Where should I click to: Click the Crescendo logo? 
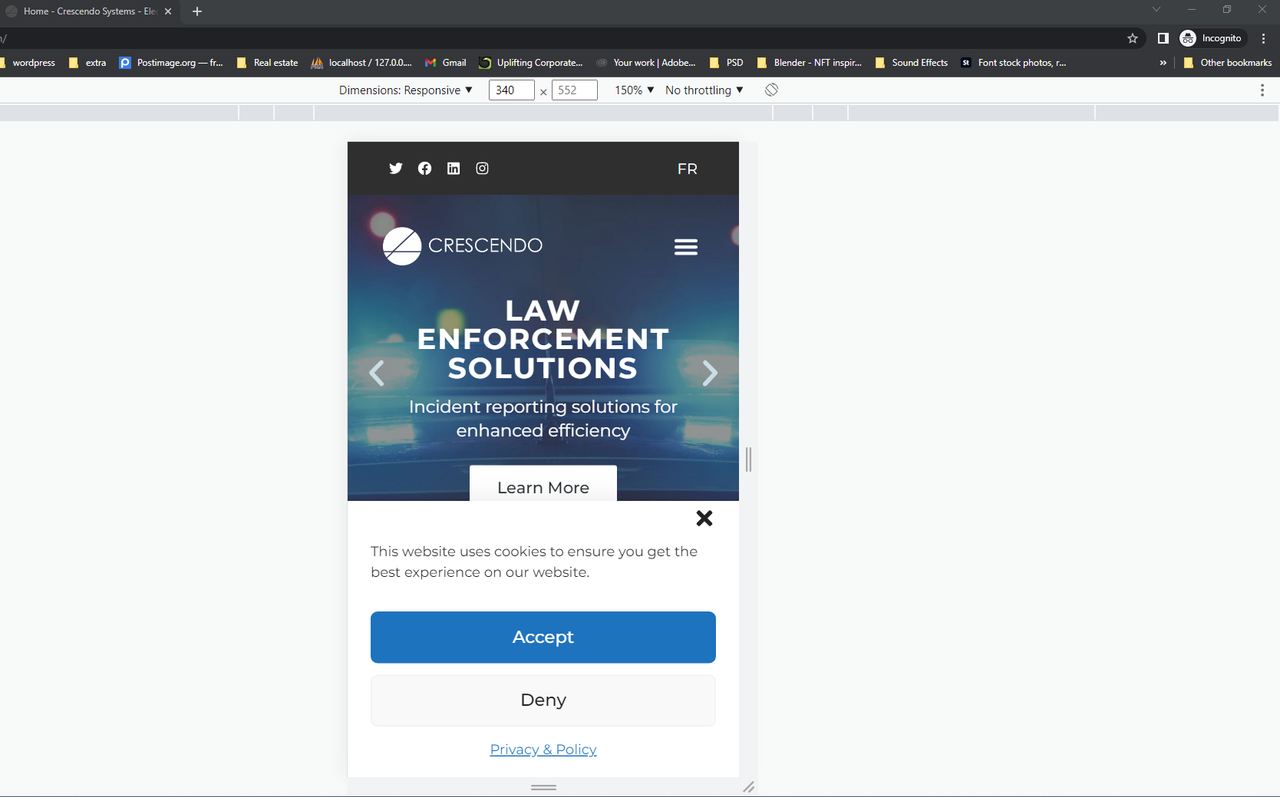[463, 246]
